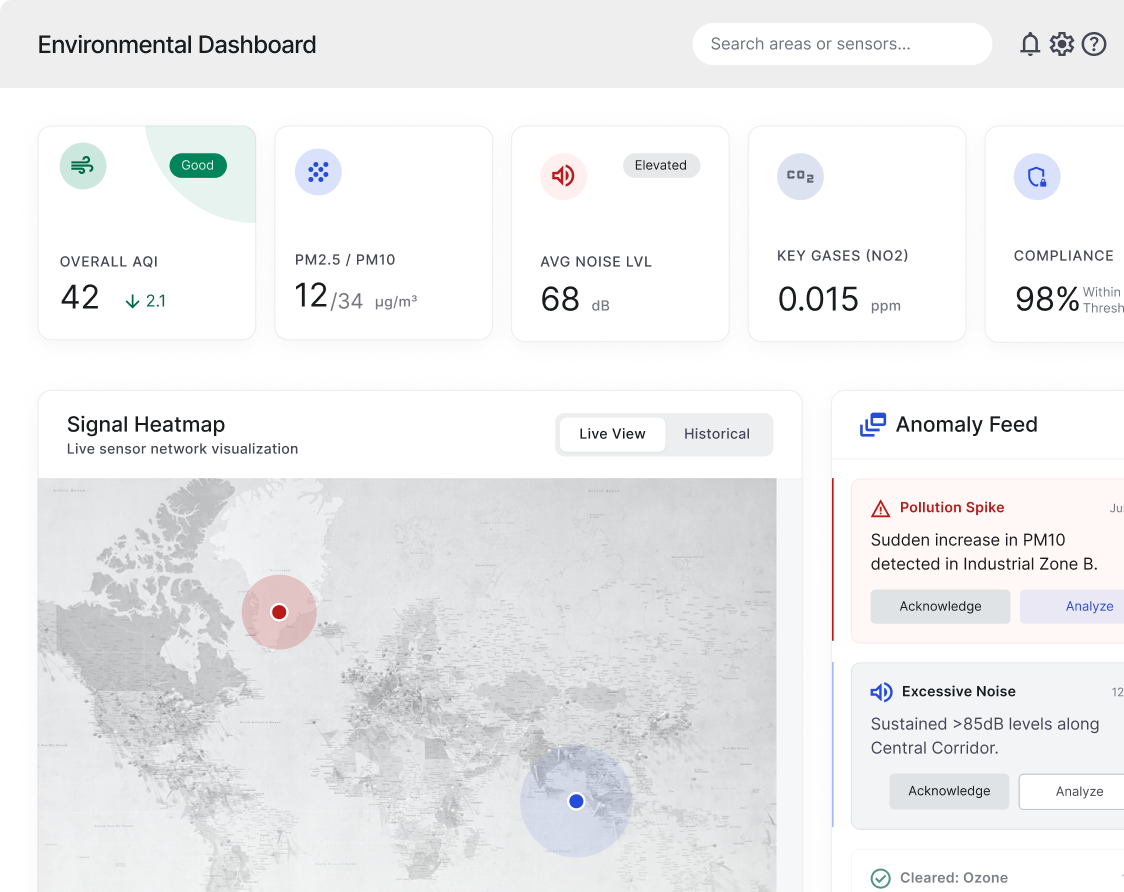Viewport: 1124px width, 892px height.
Task: Click the speaker icon beside Excessive Noise
Action: click(x=881, y=692)
